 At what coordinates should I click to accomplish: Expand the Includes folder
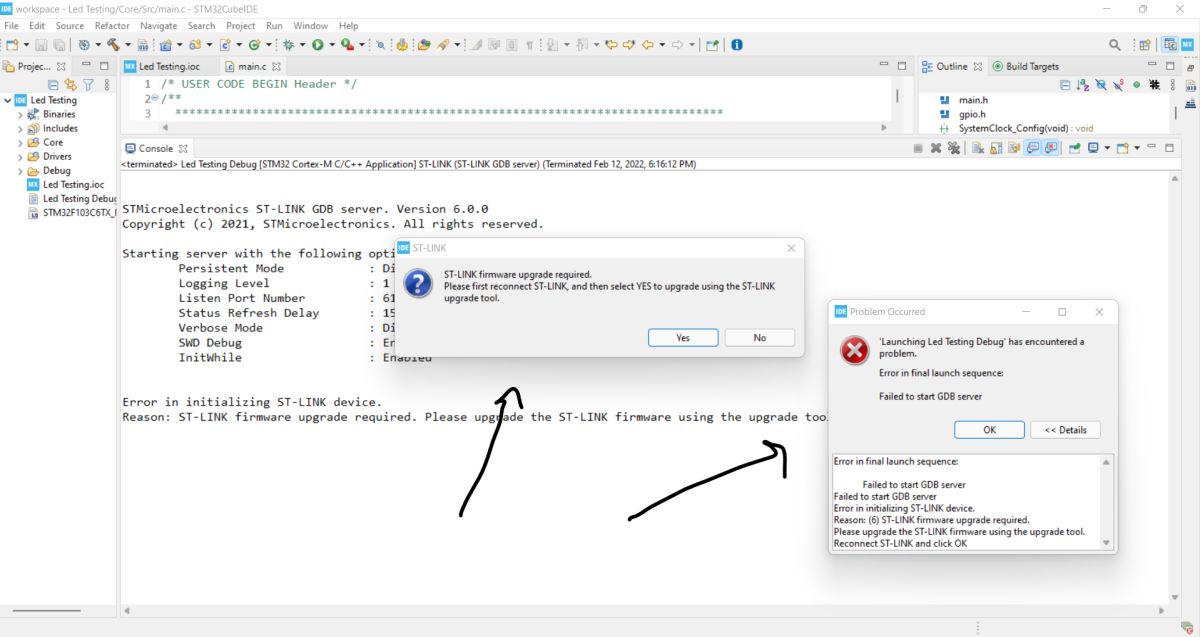point(20,128)
